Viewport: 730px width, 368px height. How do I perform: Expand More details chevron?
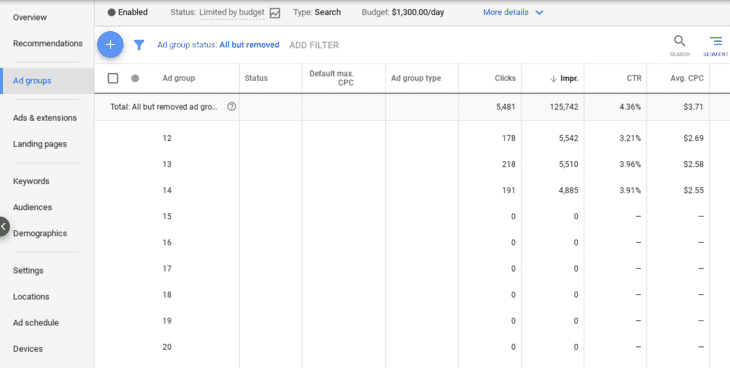539,13
